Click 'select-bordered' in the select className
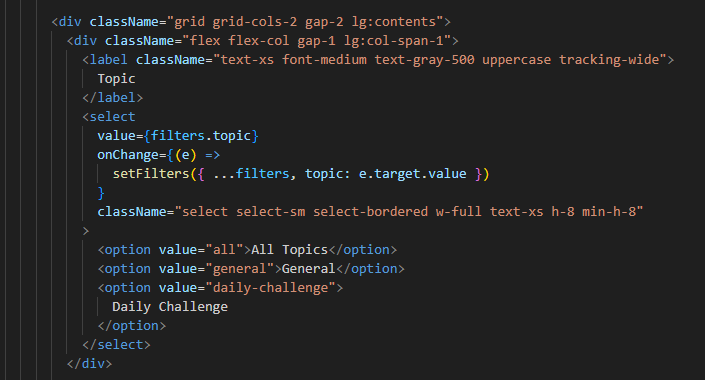The image size is (705, 380). pos(370,212)
